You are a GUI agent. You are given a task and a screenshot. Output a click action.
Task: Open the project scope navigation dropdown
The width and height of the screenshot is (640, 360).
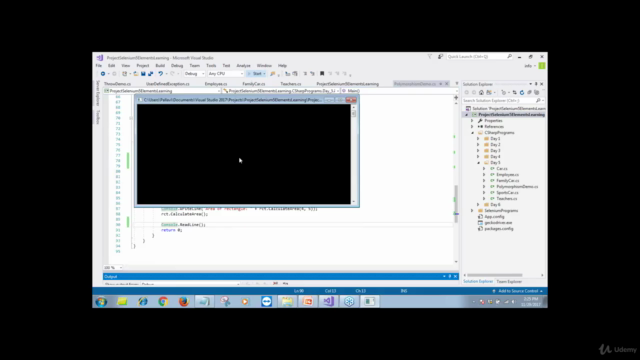click(162, 91)
